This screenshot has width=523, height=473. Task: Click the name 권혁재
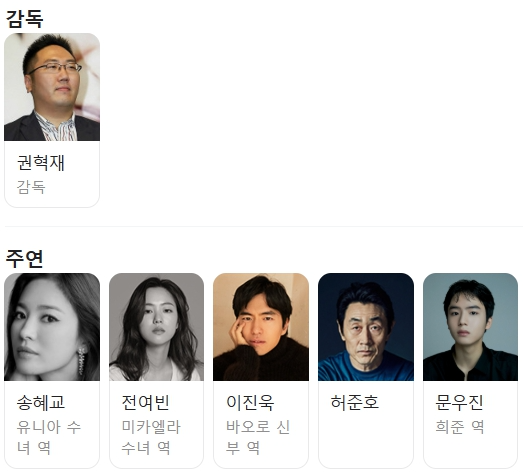41,163
